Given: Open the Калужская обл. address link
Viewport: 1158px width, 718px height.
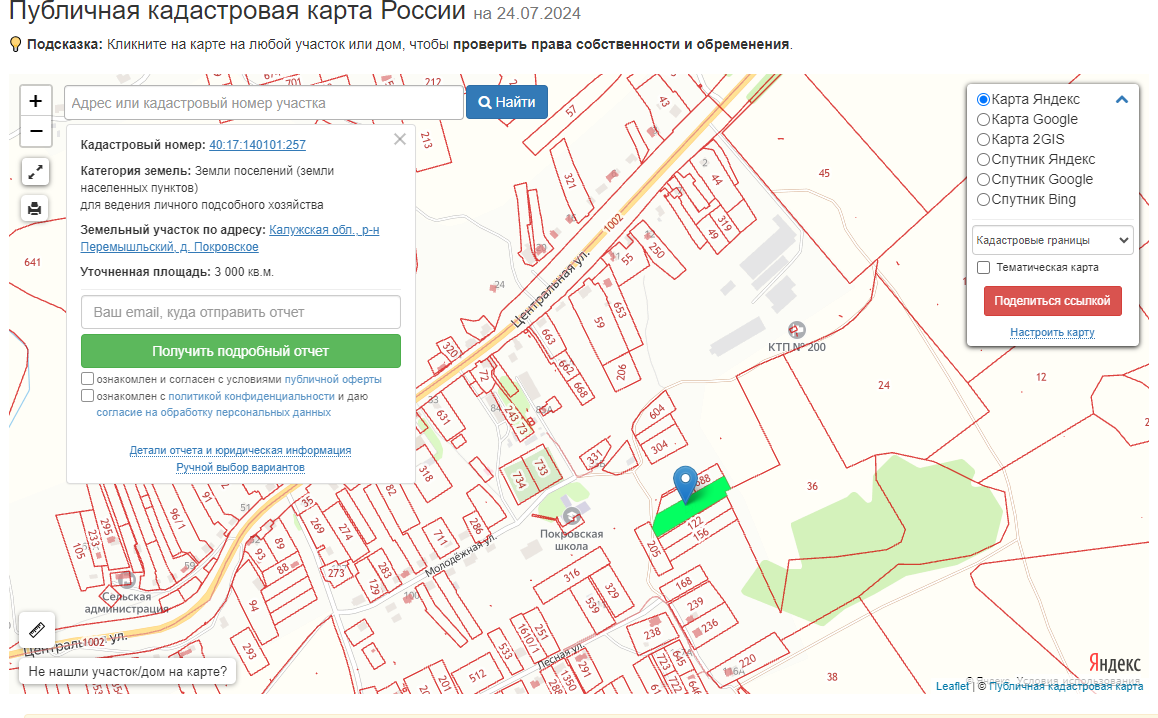Looking at the screenshot, I should [230, 238].
